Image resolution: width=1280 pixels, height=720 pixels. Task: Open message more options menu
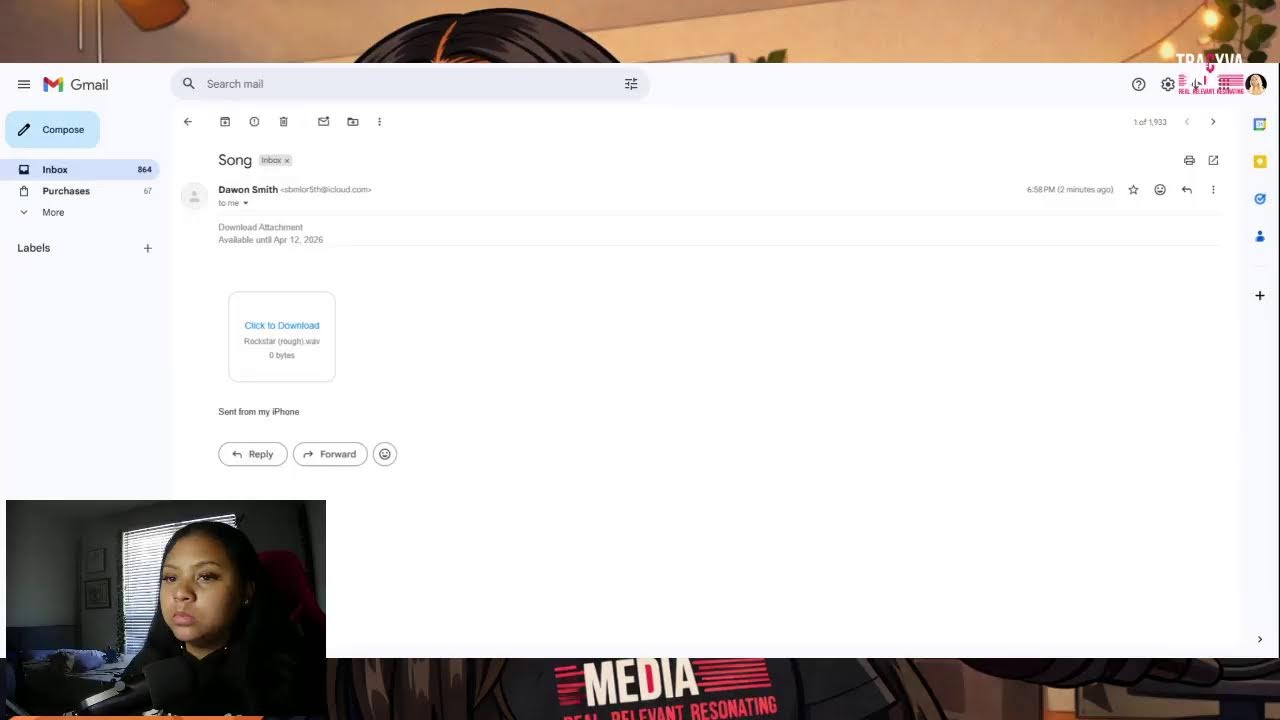point(1213,190)
